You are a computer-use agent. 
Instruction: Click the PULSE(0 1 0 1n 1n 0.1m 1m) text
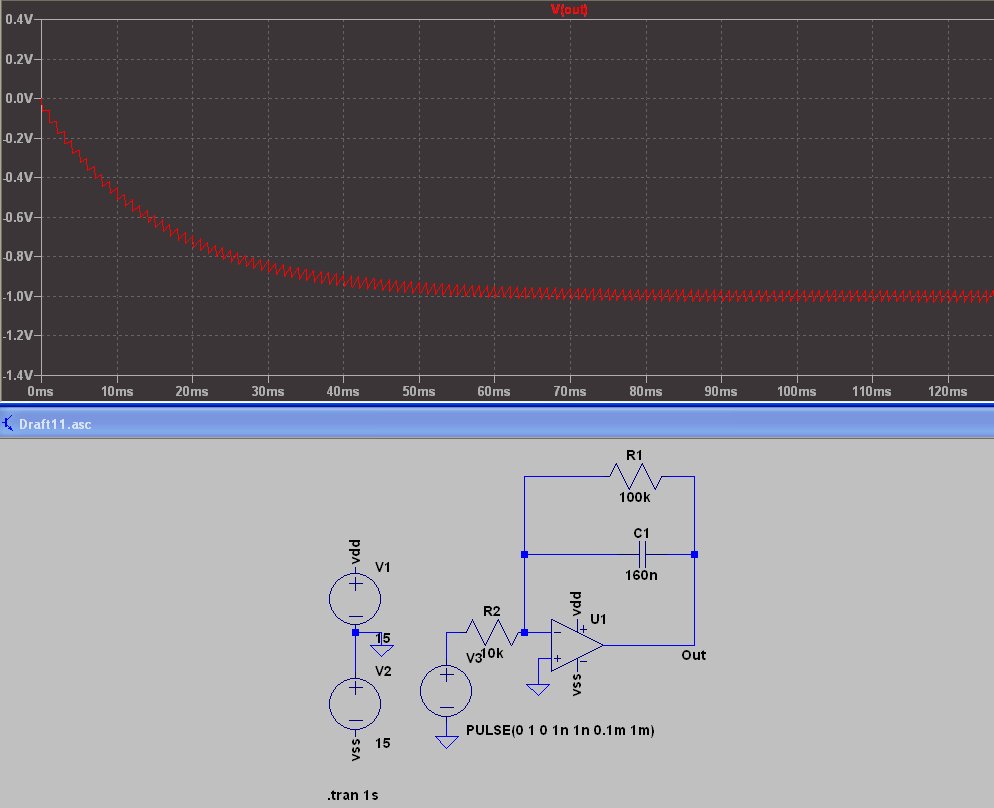(x=560, y=730)
